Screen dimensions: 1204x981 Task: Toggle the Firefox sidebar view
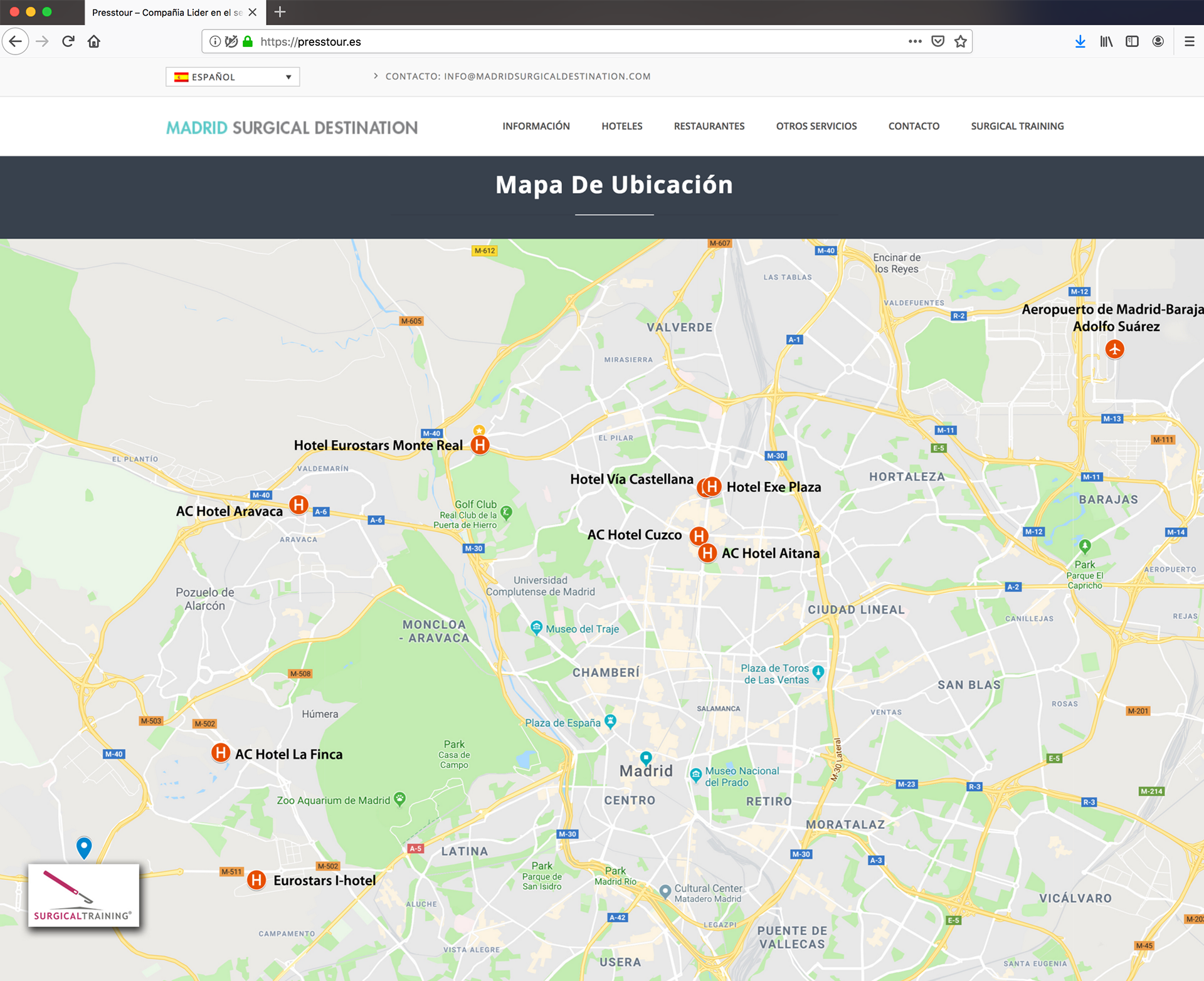click(1132, 41)
